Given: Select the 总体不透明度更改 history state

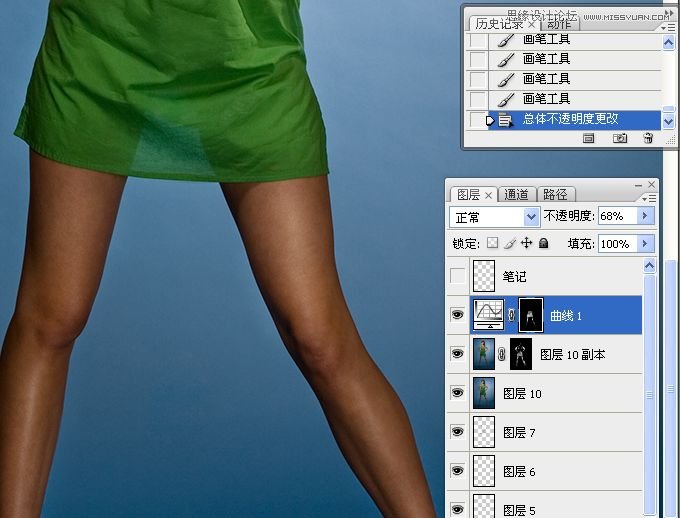Looking at the screenshot, I should [574, 120].
